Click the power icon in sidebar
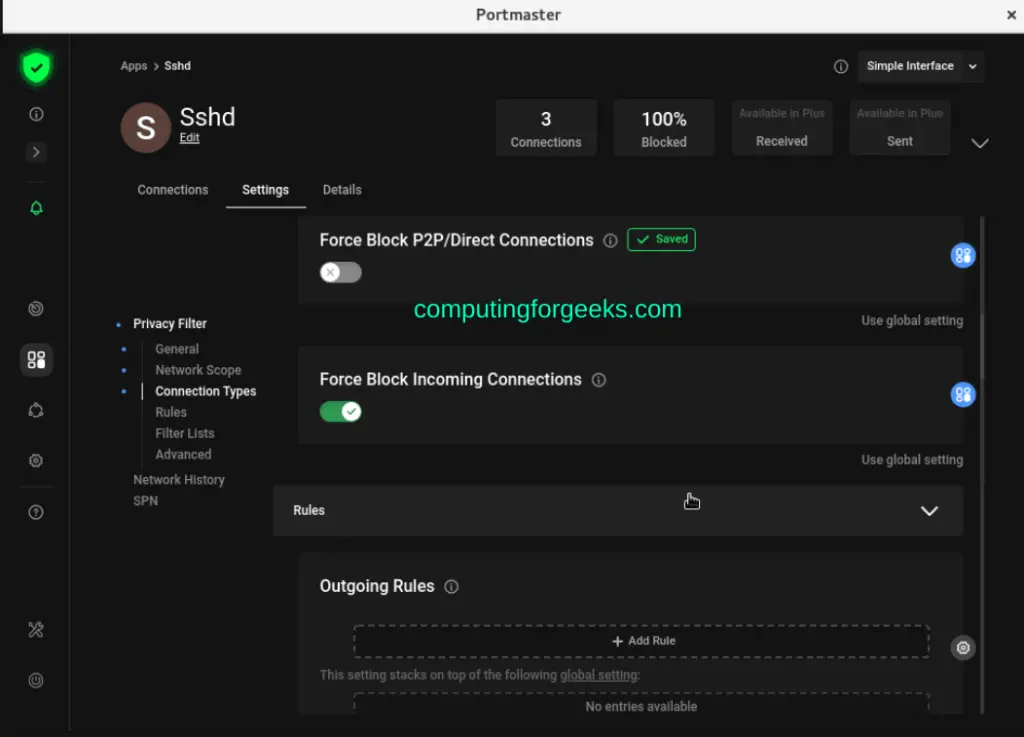 coord(36,681)
